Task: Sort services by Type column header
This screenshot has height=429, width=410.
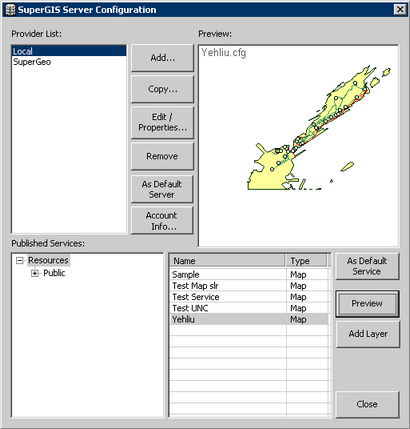Action: [x=306, y=261]
